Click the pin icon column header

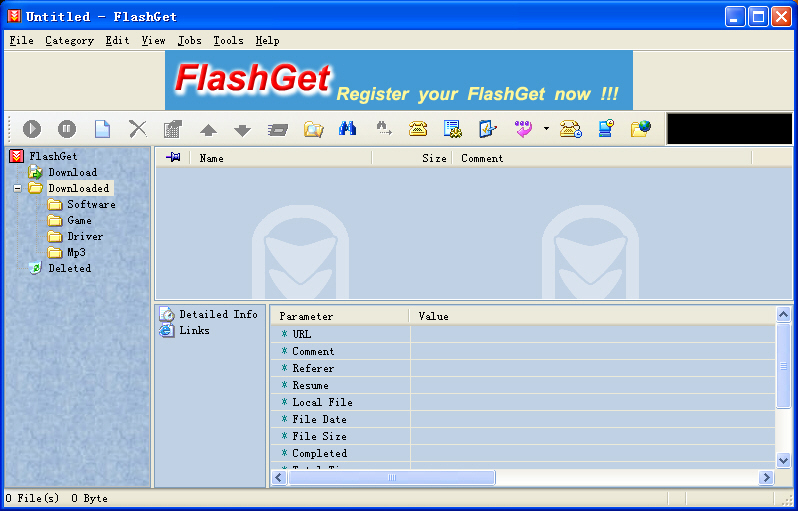coord(173,158)
